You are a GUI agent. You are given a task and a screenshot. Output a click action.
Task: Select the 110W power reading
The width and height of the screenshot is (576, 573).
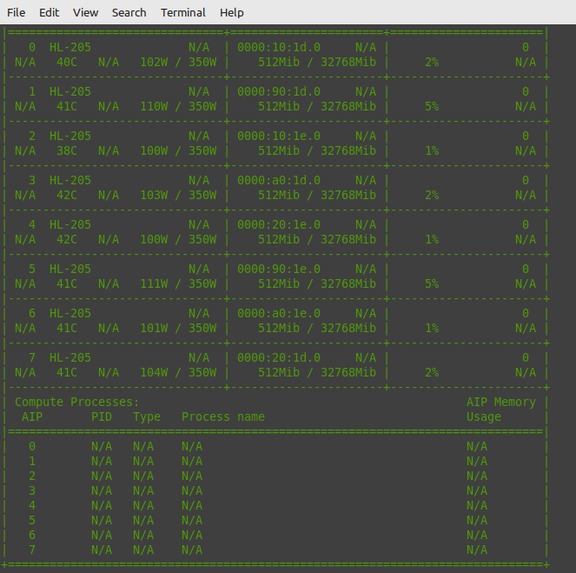(154, 107)
